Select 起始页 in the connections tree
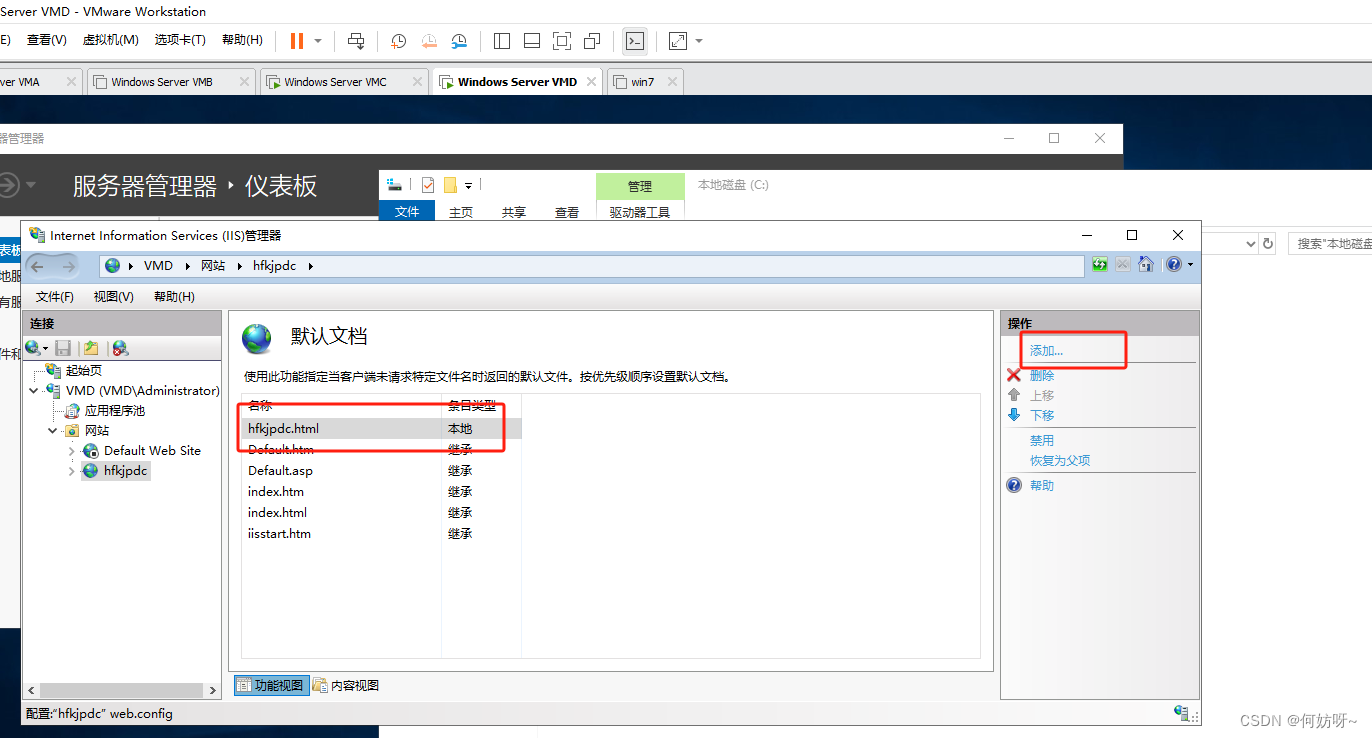The height and width of the screenshot is (738, 1372). (x=83, y=371)
